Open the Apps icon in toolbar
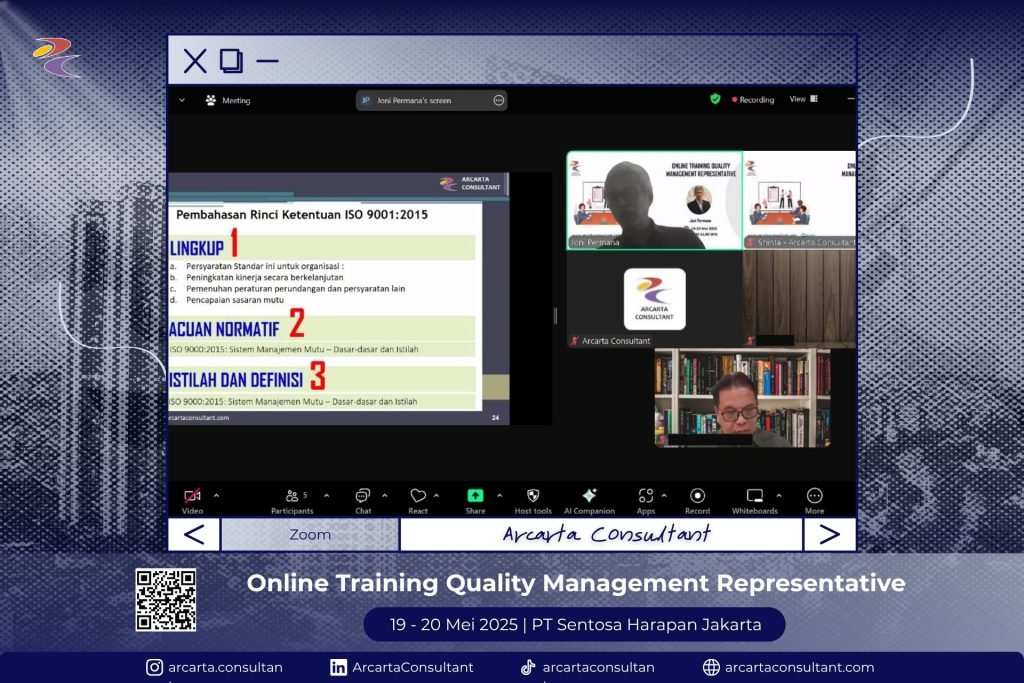This screenshot has width=1024, height=683. coord(645,496)
